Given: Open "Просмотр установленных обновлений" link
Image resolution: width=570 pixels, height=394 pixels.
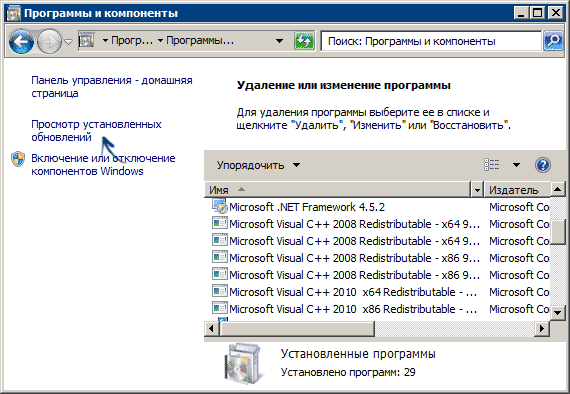Looking at the screenshot, I should pos(96,130).
